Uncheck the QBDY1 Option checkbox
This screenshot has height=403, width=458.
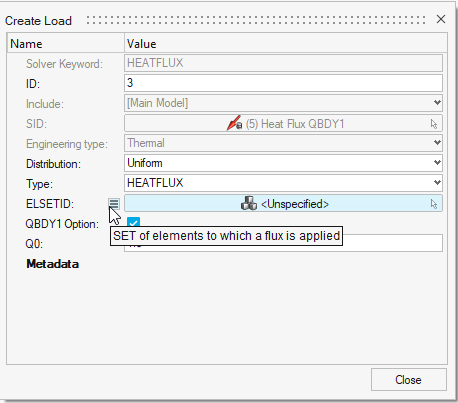(x=133, y=223)
